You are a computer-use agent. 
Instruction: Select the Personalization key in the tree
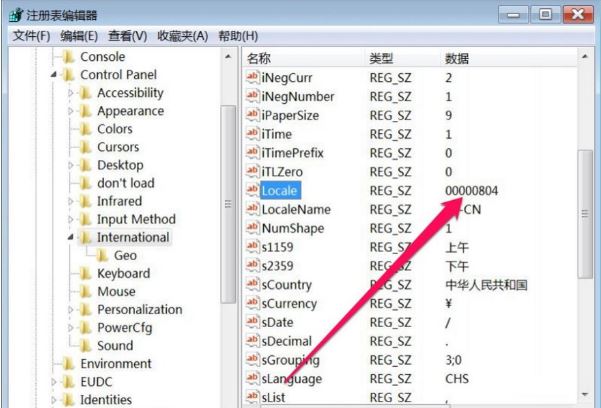[x=139, y=309]
